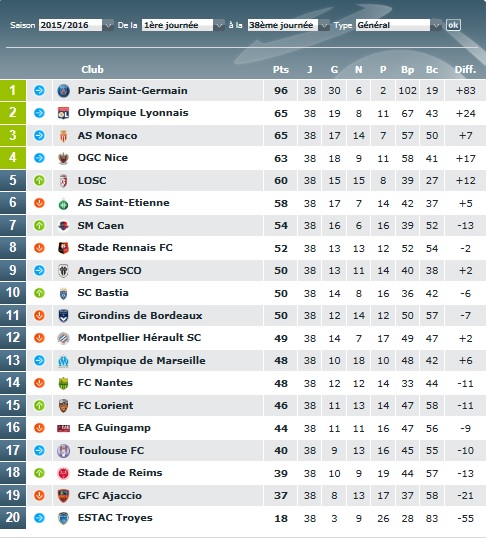486x539 pixels.
Task: Open the Girondins de Bordeaux club link
Action: pyautogui.click(x=140, y=316)
